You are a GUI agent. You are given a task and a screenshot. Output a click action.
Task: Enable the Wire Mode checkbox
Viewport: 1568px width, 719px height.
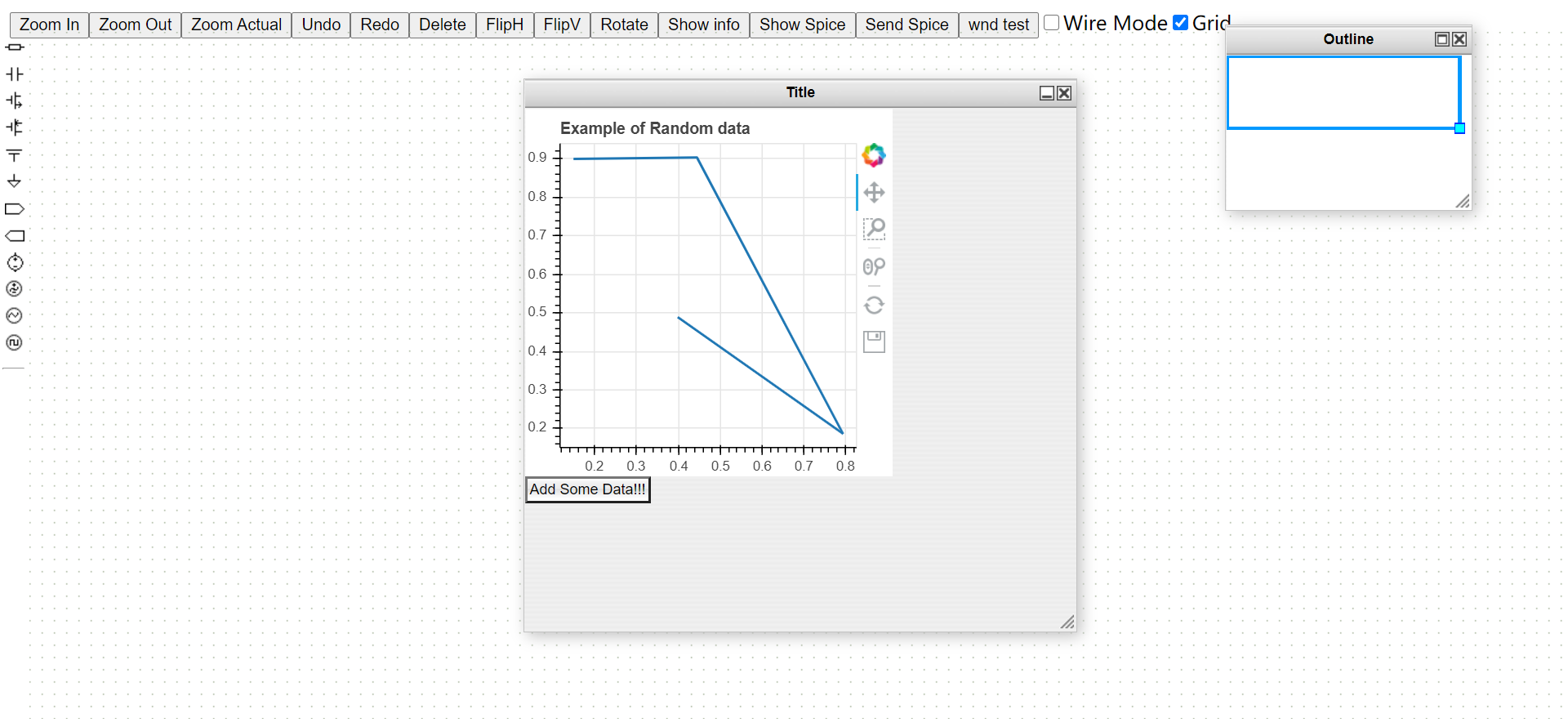1052,23
